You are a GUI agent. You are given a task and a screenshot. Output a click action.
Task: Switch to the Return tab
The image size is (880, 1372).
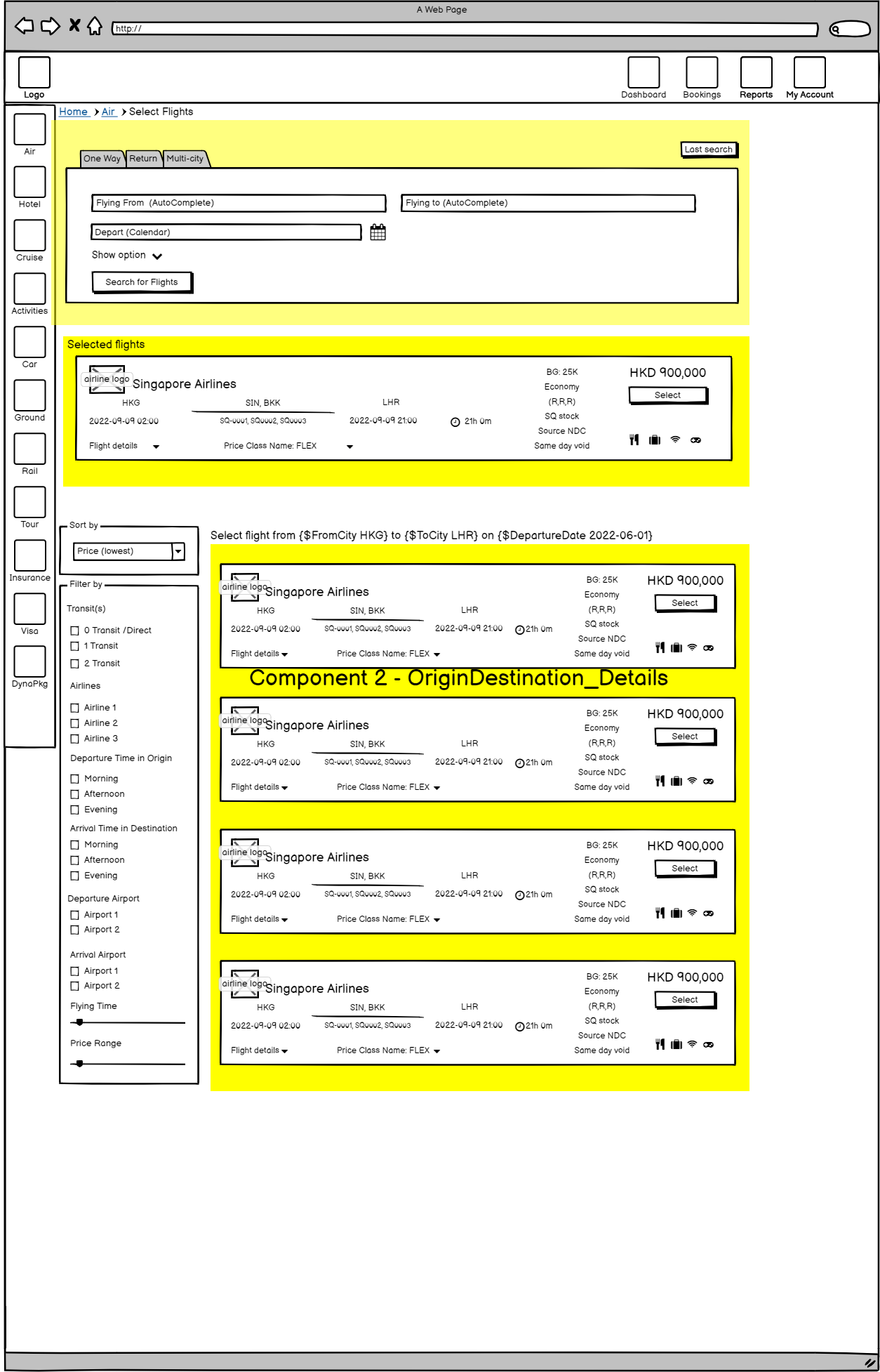[x=143, y=159]
